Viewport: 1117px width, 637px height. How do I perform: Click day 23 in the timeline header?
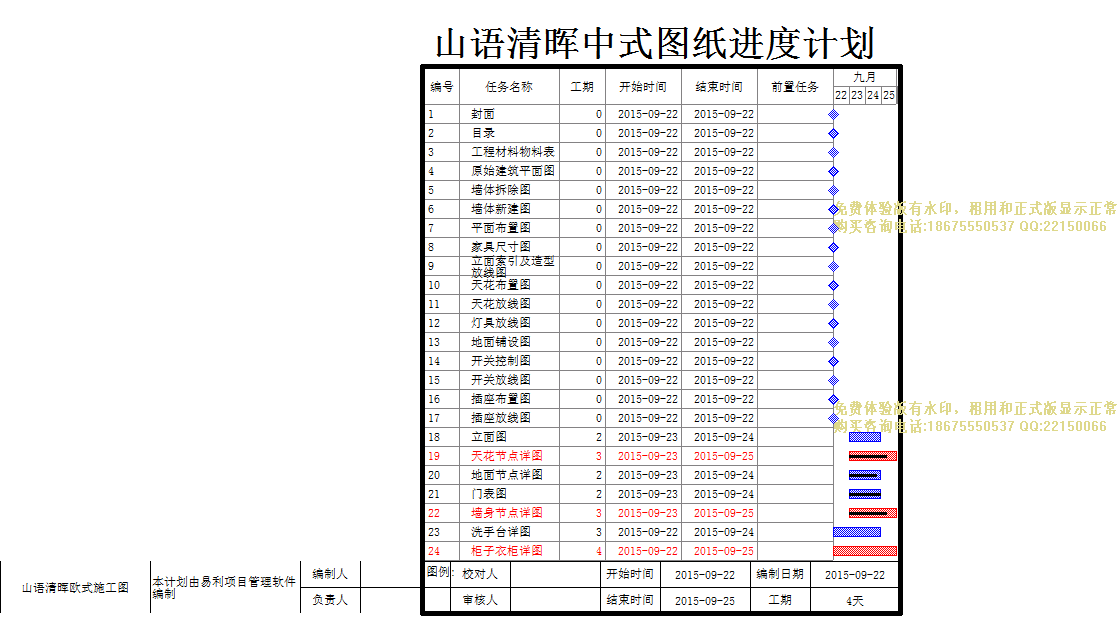click(x=857, y=95)
